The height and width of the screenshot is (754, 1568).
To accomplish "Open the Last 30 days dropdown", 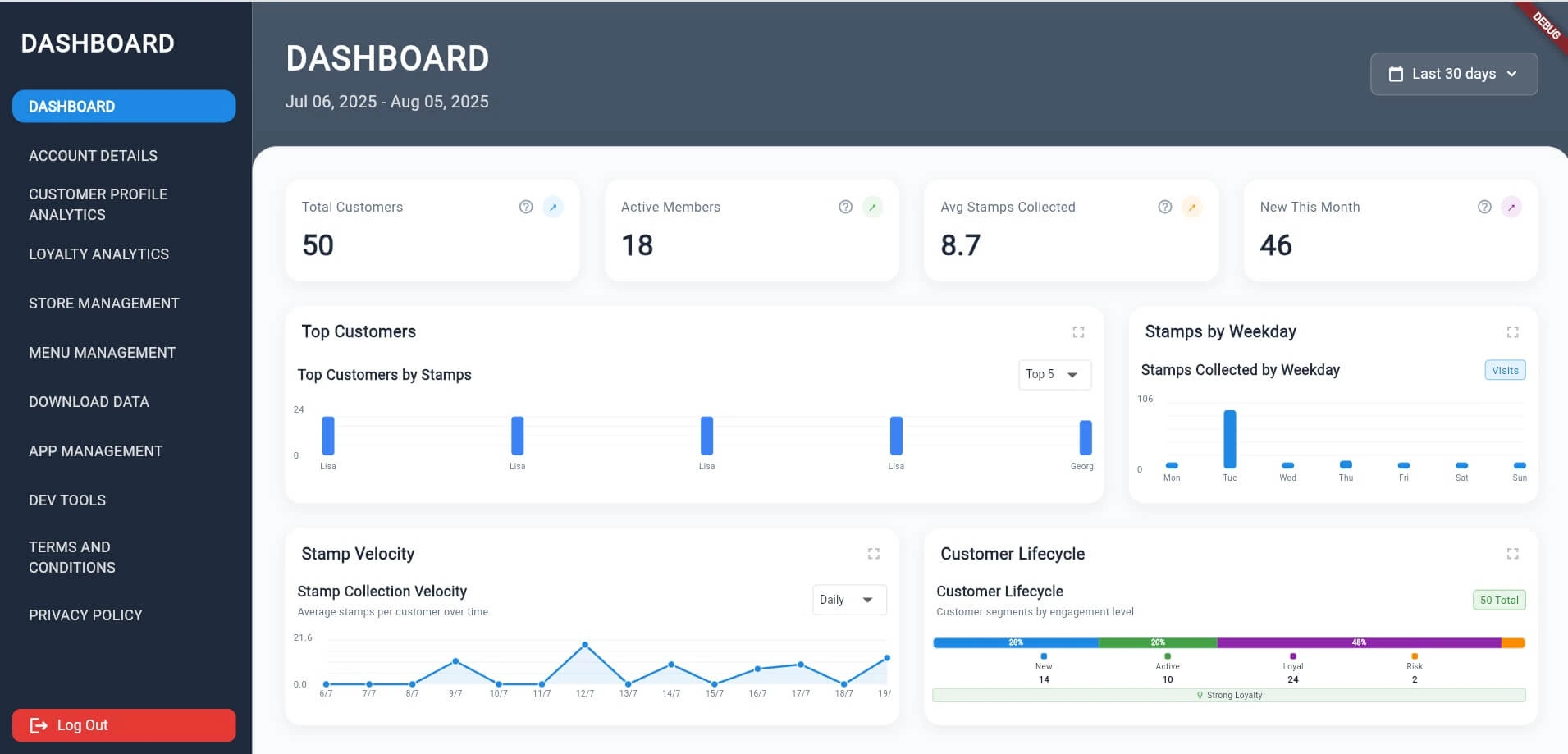I will (x=1453, y=73).
